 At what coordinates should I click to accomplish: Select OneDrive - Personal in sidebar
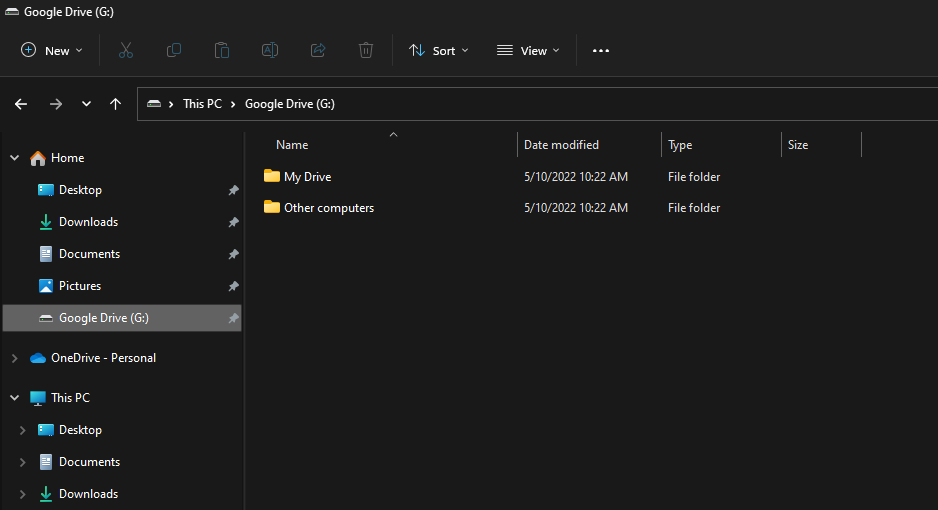click(x=103, y=358)
